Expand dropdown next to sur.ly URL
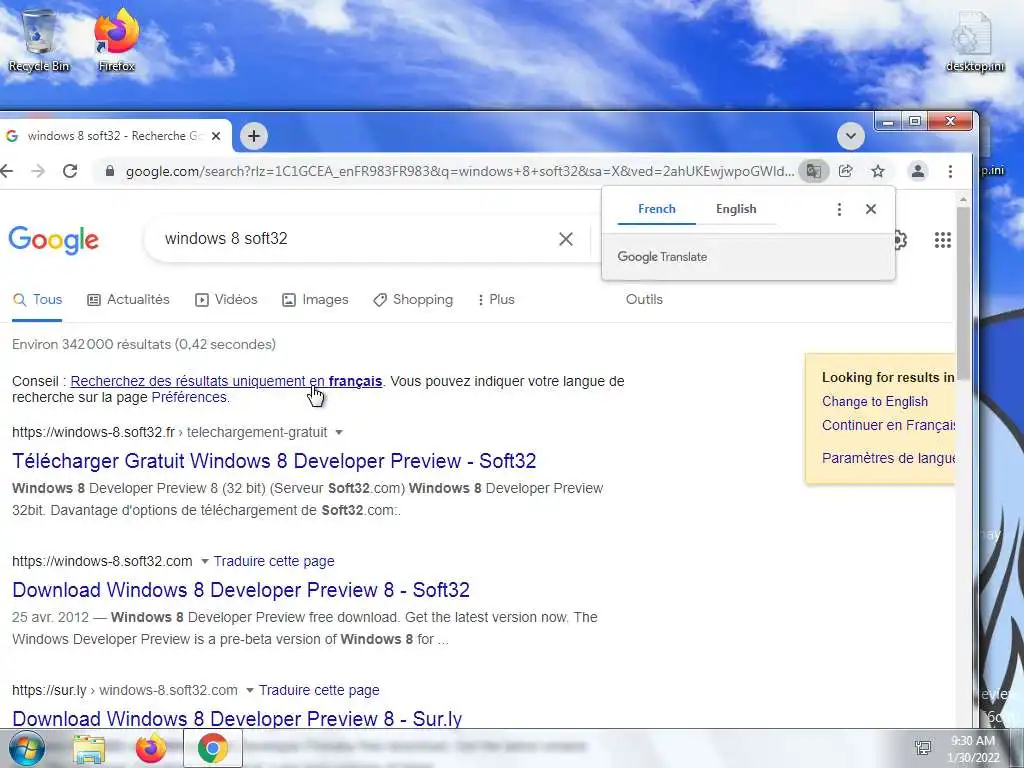Image resolution: width=1024 pixels, height=768 pixels. click(x=249, y=690)
